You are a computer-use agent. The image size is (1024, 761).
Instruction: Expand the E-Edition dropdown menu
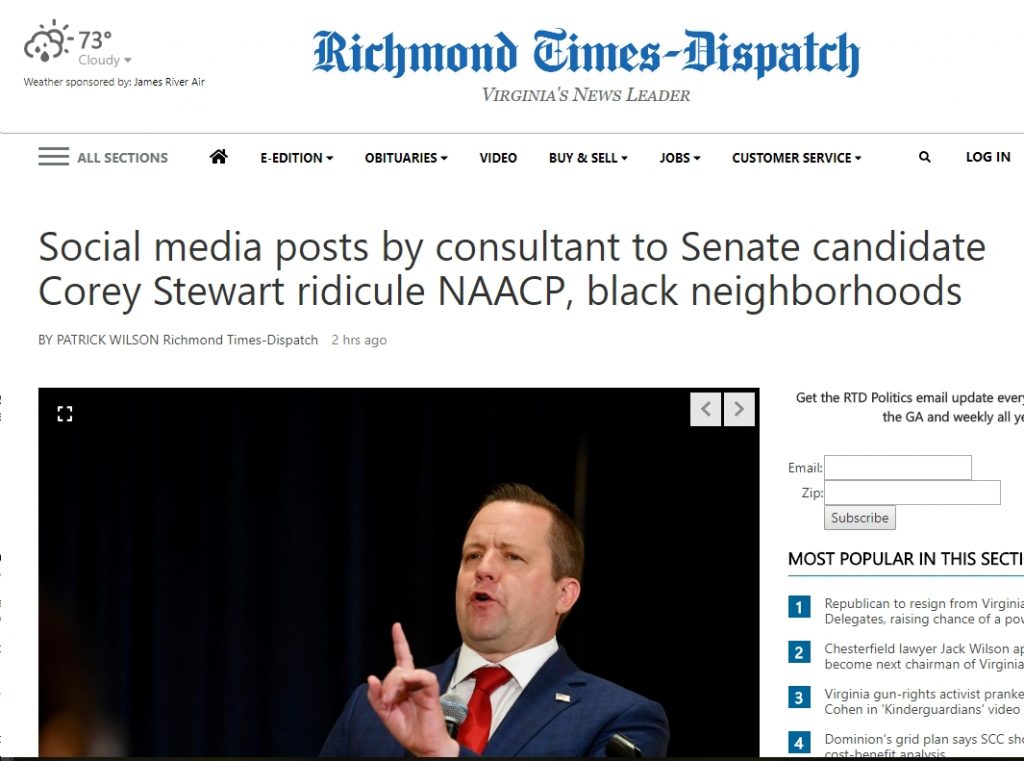coord(296,158)
